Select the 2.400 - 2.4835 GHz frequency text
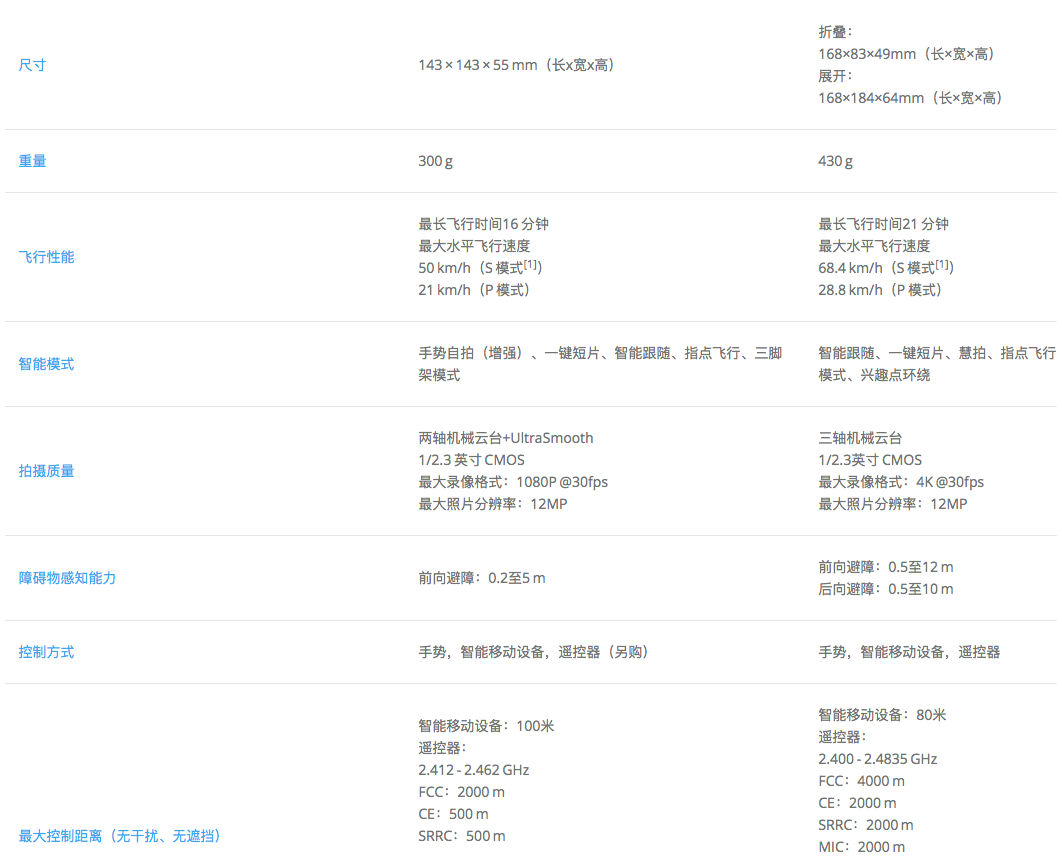Screen dimensions: 1062x862 [x=877, y=759]
